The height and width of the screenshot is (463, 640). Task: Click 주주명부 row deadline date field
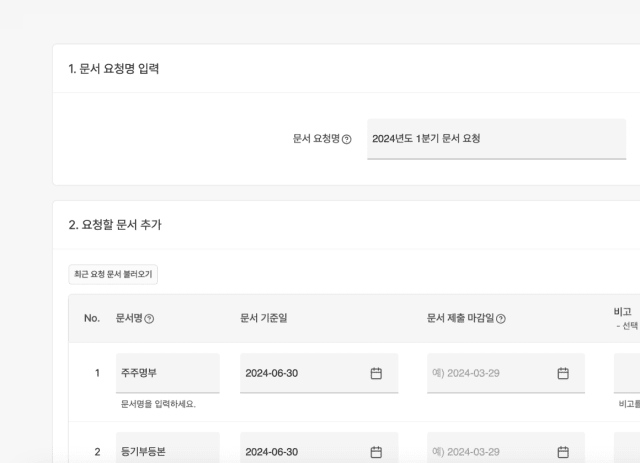[x=506, y=373]
